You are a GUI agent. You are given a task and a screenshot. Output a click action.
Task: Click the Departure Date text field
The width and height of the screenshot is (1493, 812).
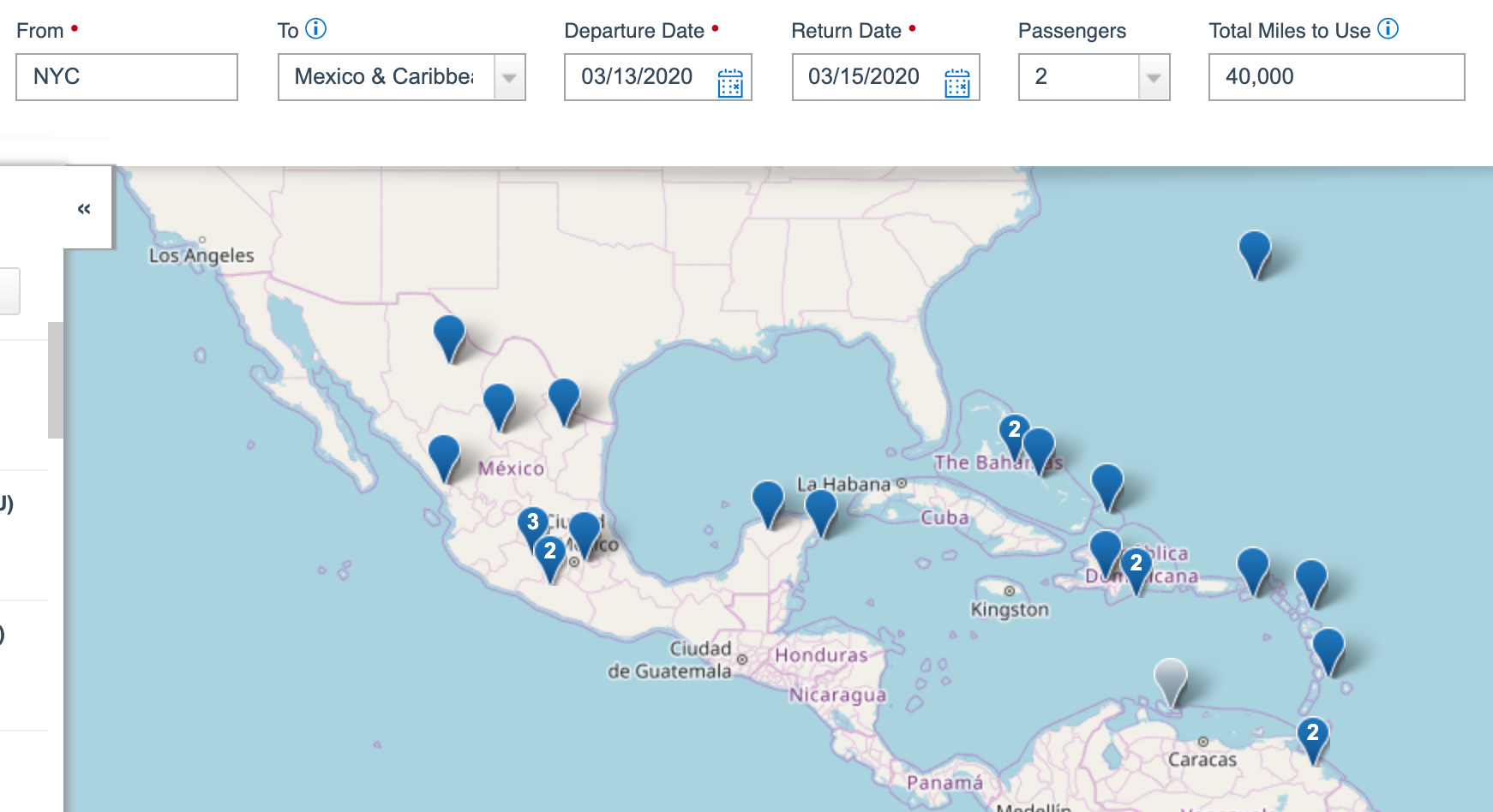[637, 77]
